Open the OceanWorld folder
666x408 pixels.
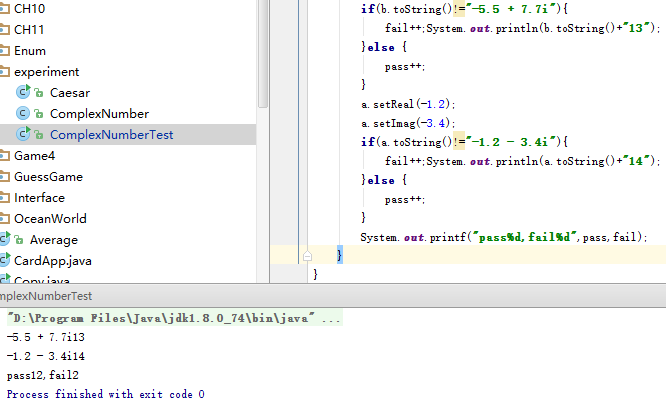50,219
